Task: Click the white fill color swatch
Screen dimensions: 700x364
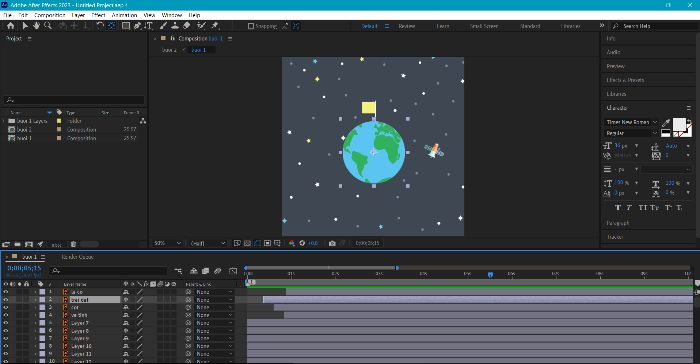Action: point(679,125)
